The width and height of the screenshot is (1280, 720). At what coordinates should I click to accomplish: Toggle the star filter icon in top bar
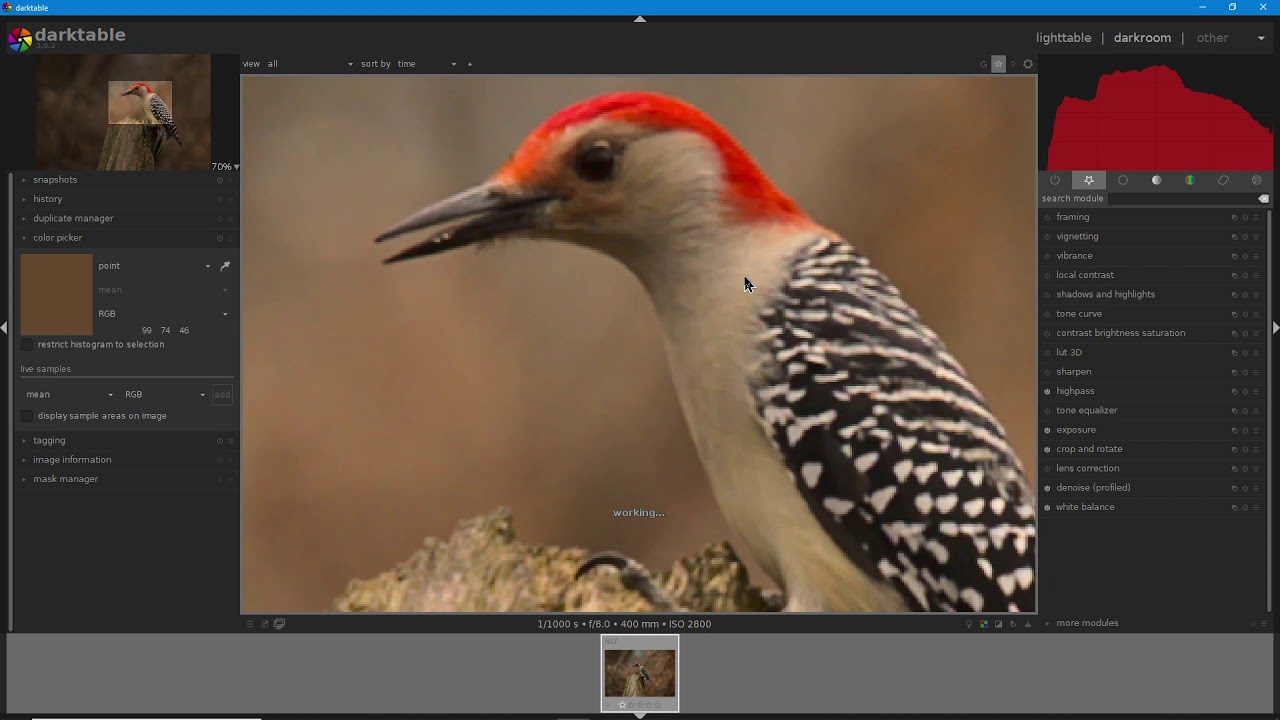[x=998, y=64]
